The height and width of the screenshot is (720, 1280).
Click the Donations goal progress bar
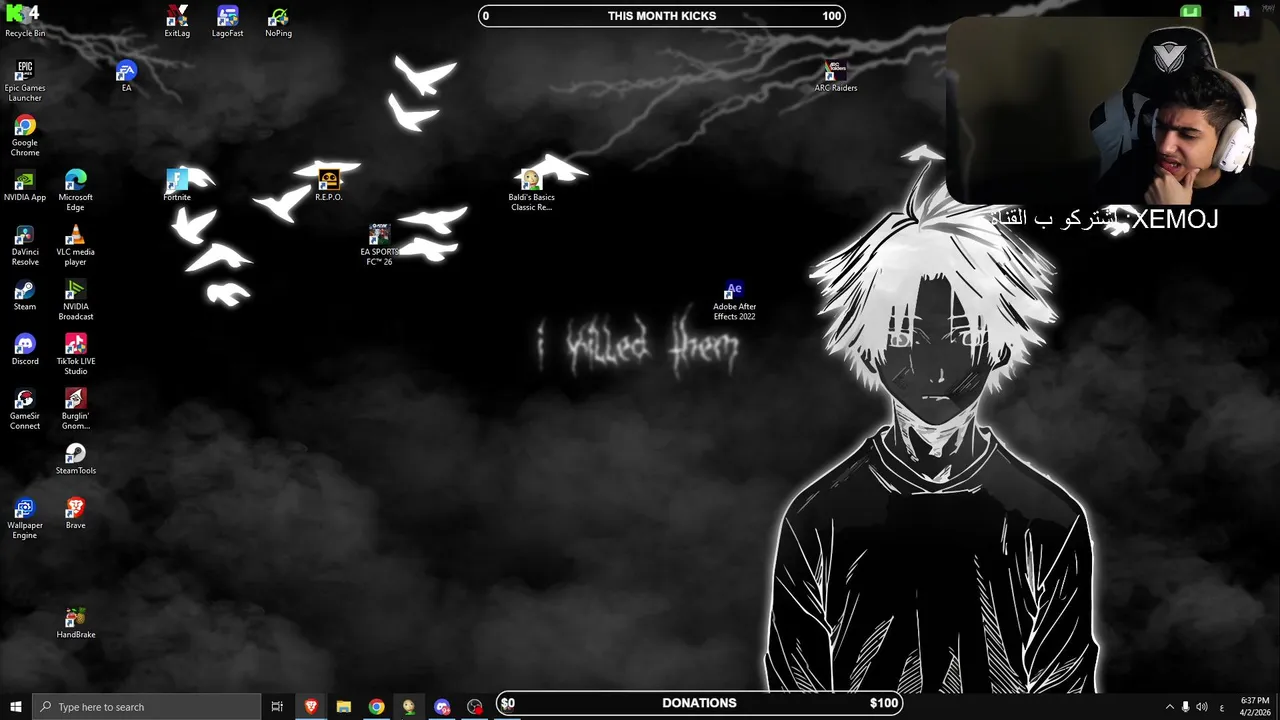700,703
